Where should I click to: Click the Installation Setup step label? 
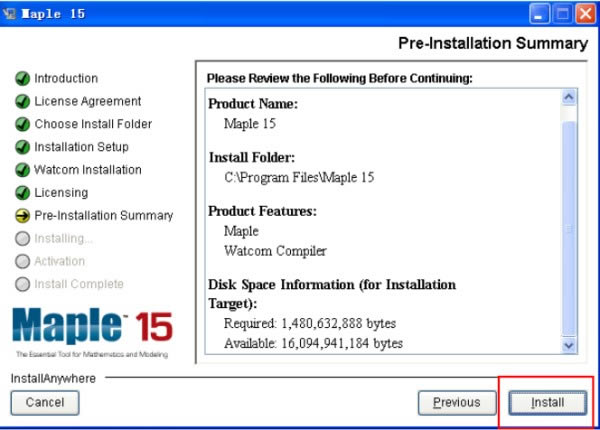[82, 147]
